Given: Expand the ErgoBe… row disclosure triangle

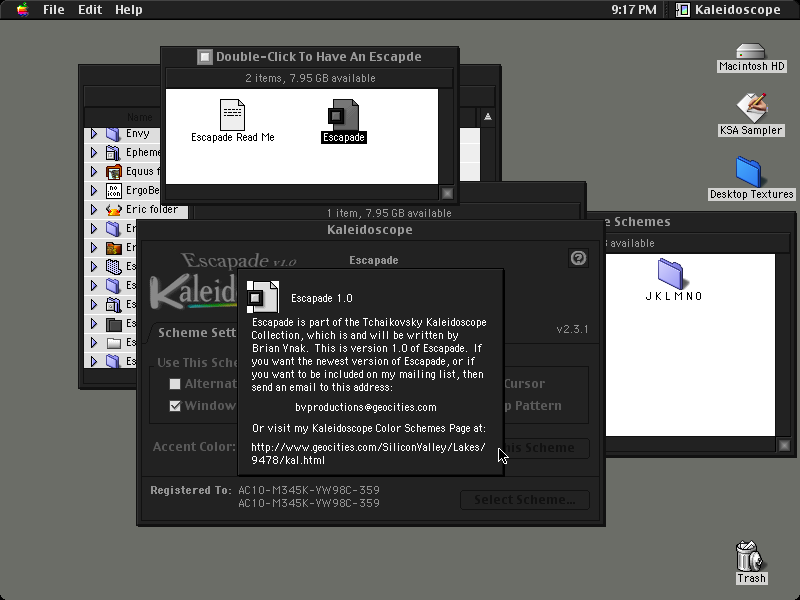Looking at the screenshot, I should pyautogui.click(x=94, y=191).
